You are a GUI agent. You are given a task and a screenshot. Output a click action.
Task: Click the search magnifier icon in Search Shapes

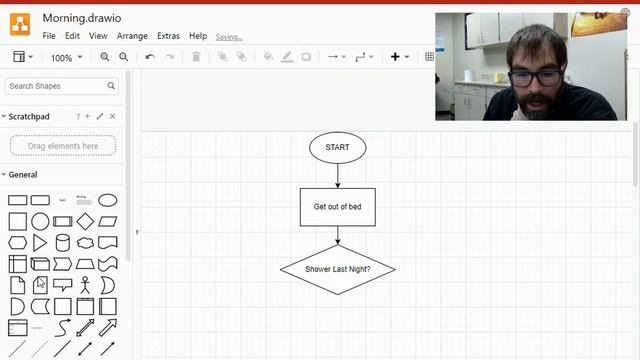[x=111, y=86]
